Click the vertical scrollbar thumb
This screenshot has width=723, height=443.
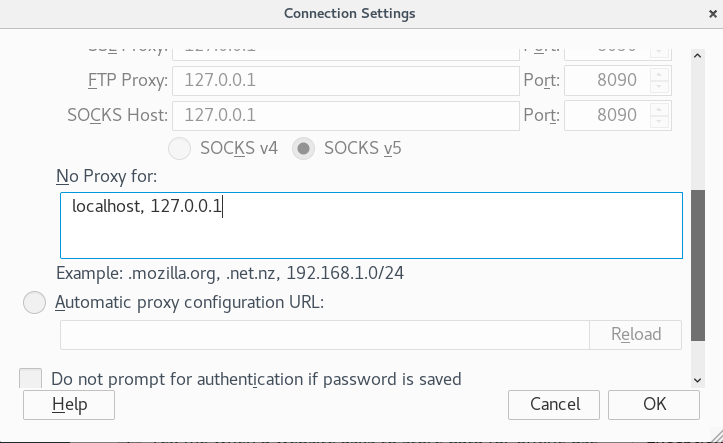click(x=698, y=266)
